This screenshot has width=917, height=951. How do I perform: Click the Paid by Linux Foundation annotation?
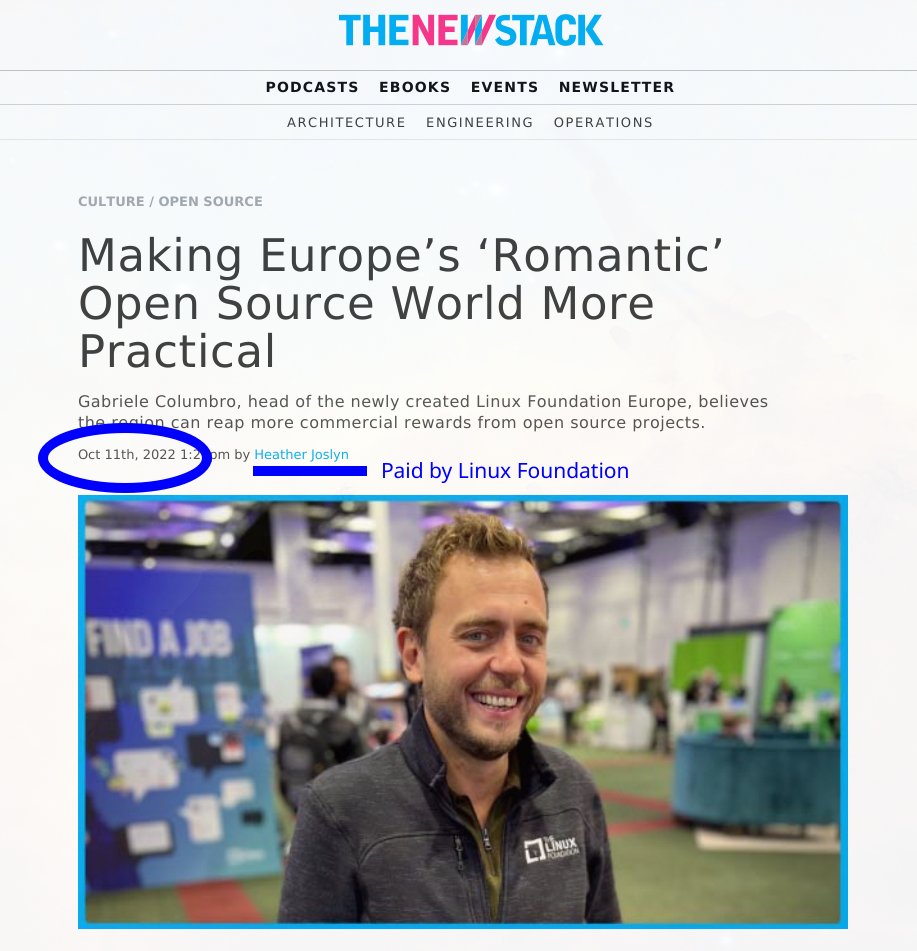[505, 471]
